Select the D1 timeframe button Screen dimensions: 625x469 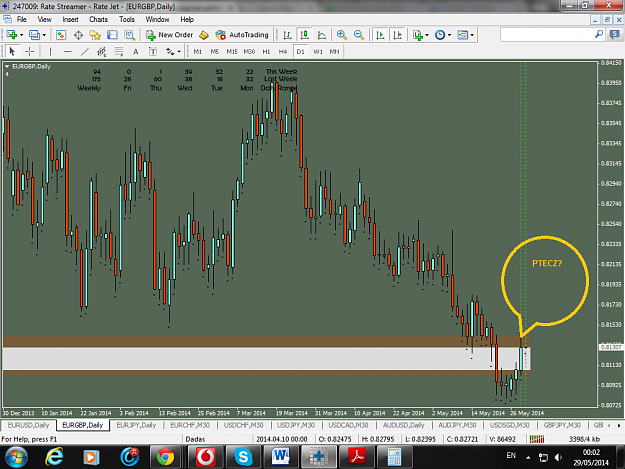coord(300,51)
